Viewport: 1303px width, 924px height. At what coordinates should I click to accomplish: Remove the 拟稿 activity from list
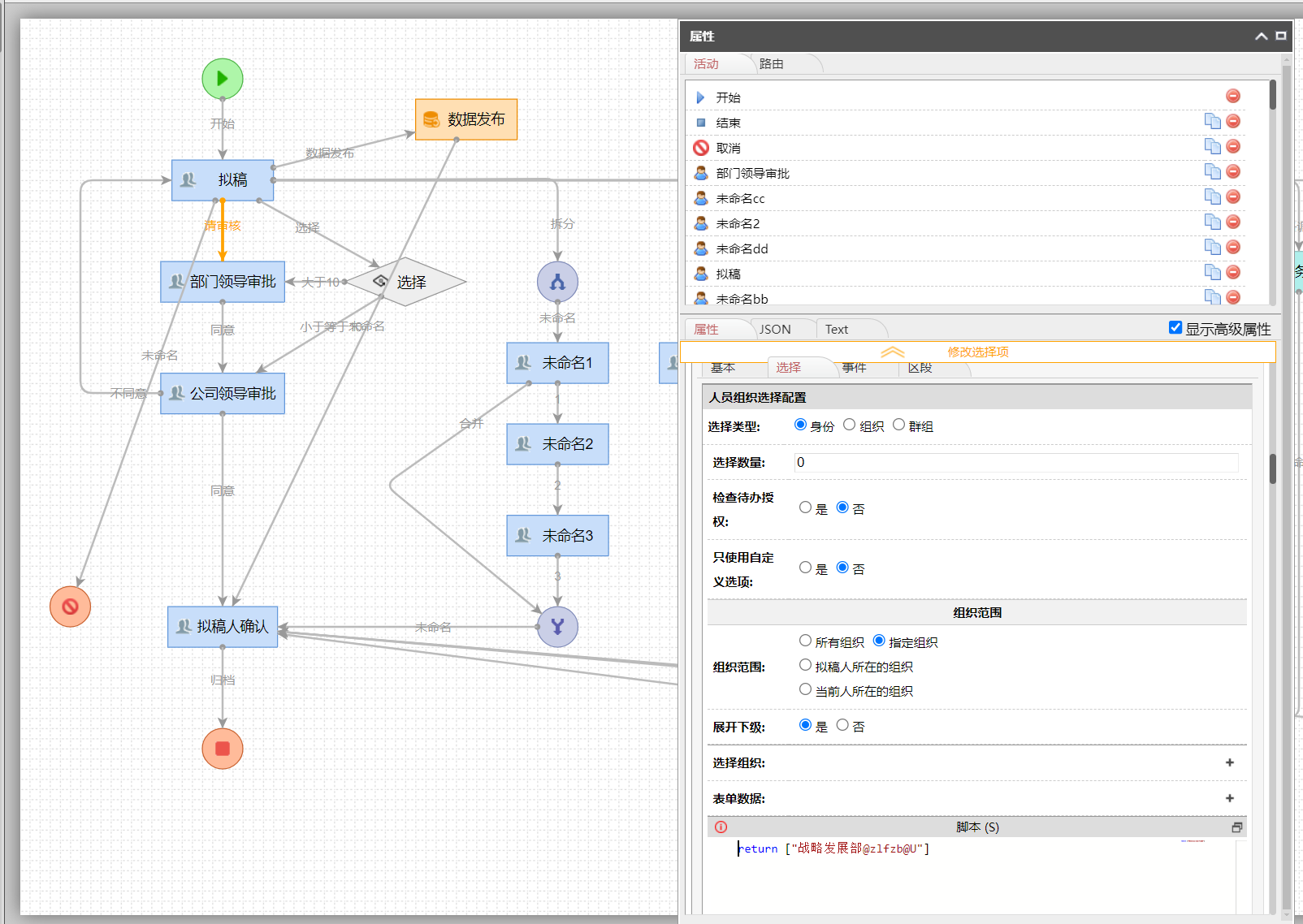click(1232, 273)
